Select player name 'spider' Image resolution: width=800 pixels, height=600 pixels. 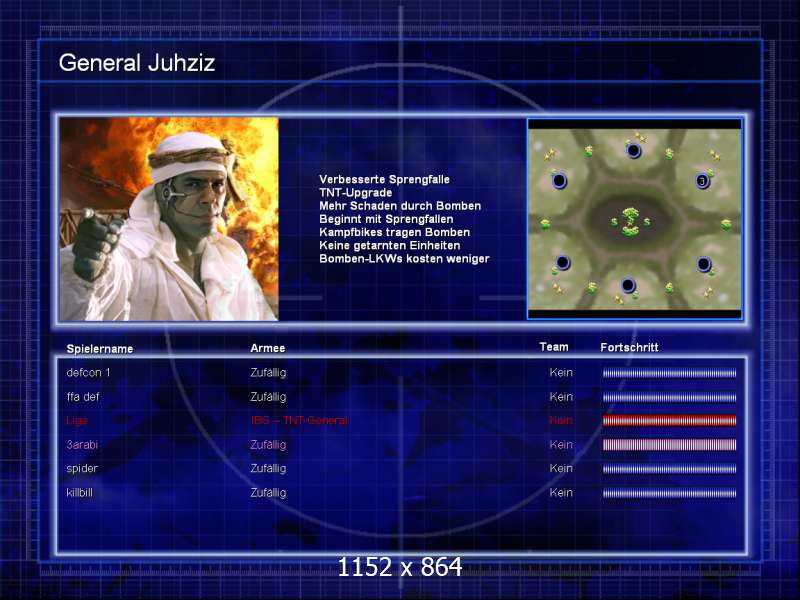(82, 469)
